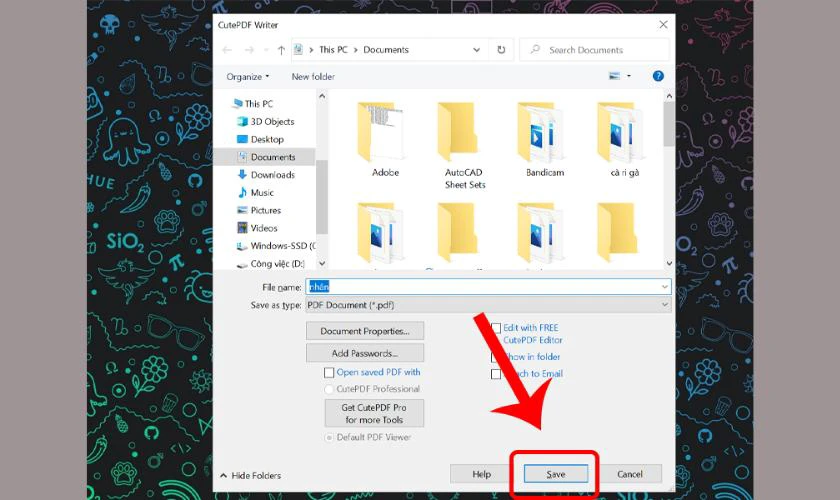Screen dimensions: 840x500
Task: Enable Edit with FREE CutePDF Editor checkbox
Action: point(496,328)
